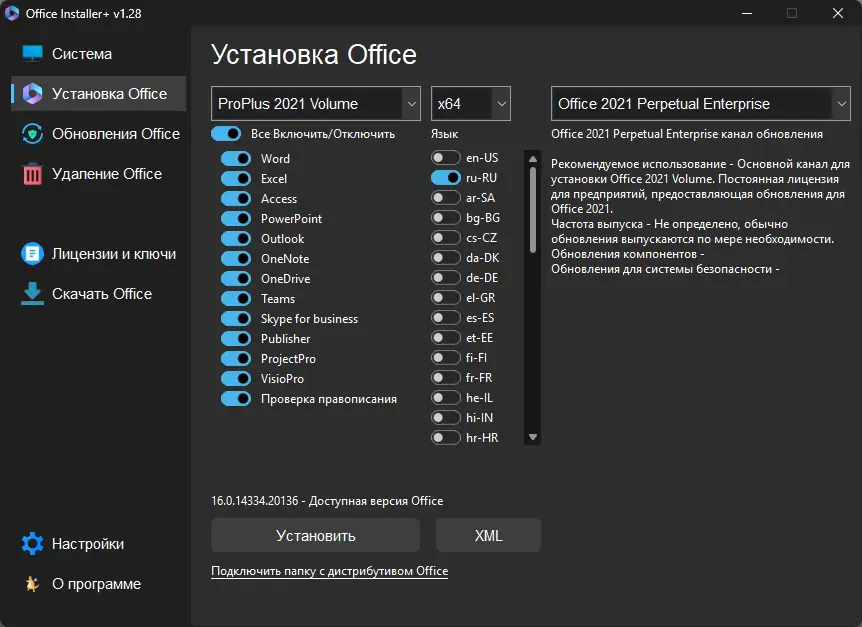The width and height of the screenshot is (862, 627).
Task: Click the download arrow icon for Скачать Office
Action: coord(33,294)
